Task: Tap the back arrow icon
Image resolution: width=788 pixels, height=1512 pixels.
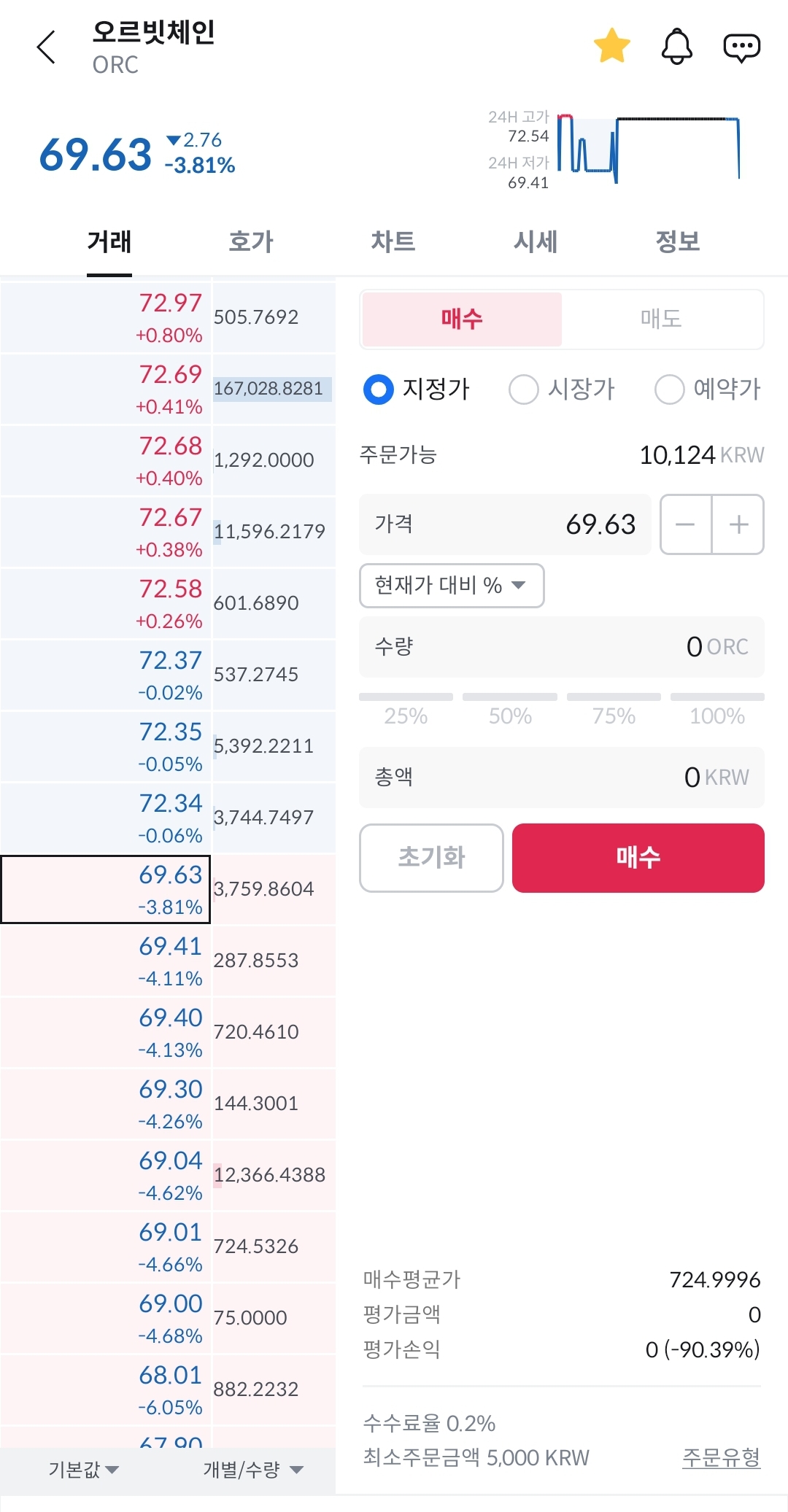Action: [x=47, y=47]
